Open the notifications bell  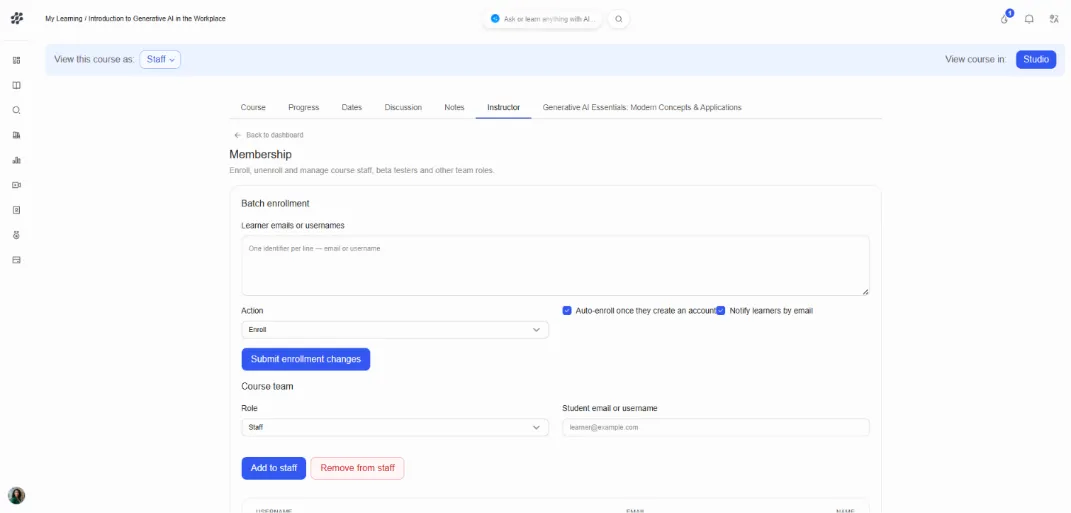(1029, 19)
